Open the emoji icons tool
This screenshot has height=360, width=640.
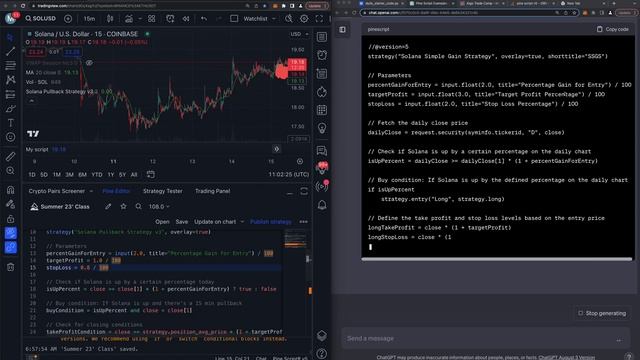(x=11, y=137)
